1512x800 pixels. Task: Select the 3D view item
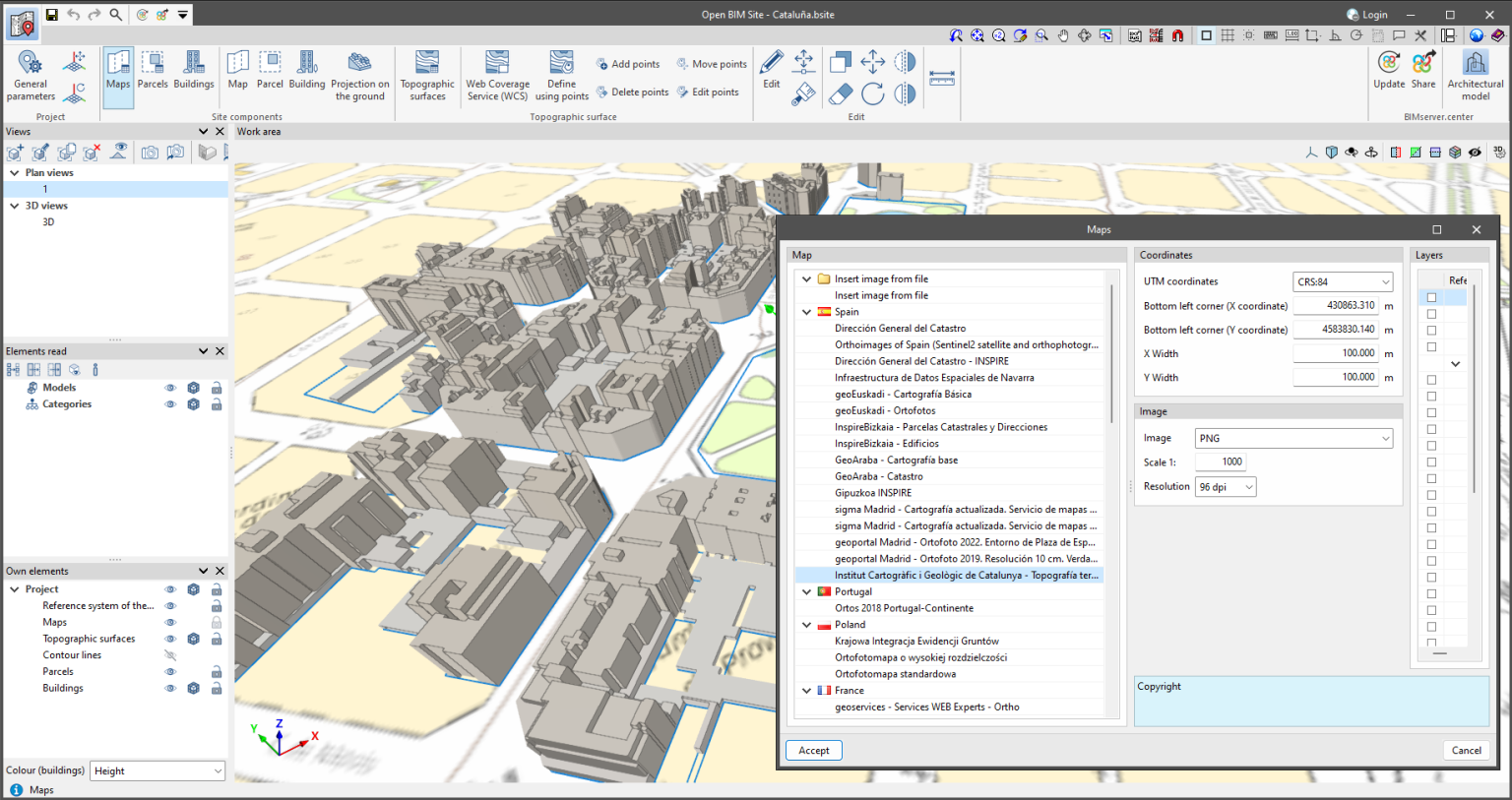pos(48,222)
